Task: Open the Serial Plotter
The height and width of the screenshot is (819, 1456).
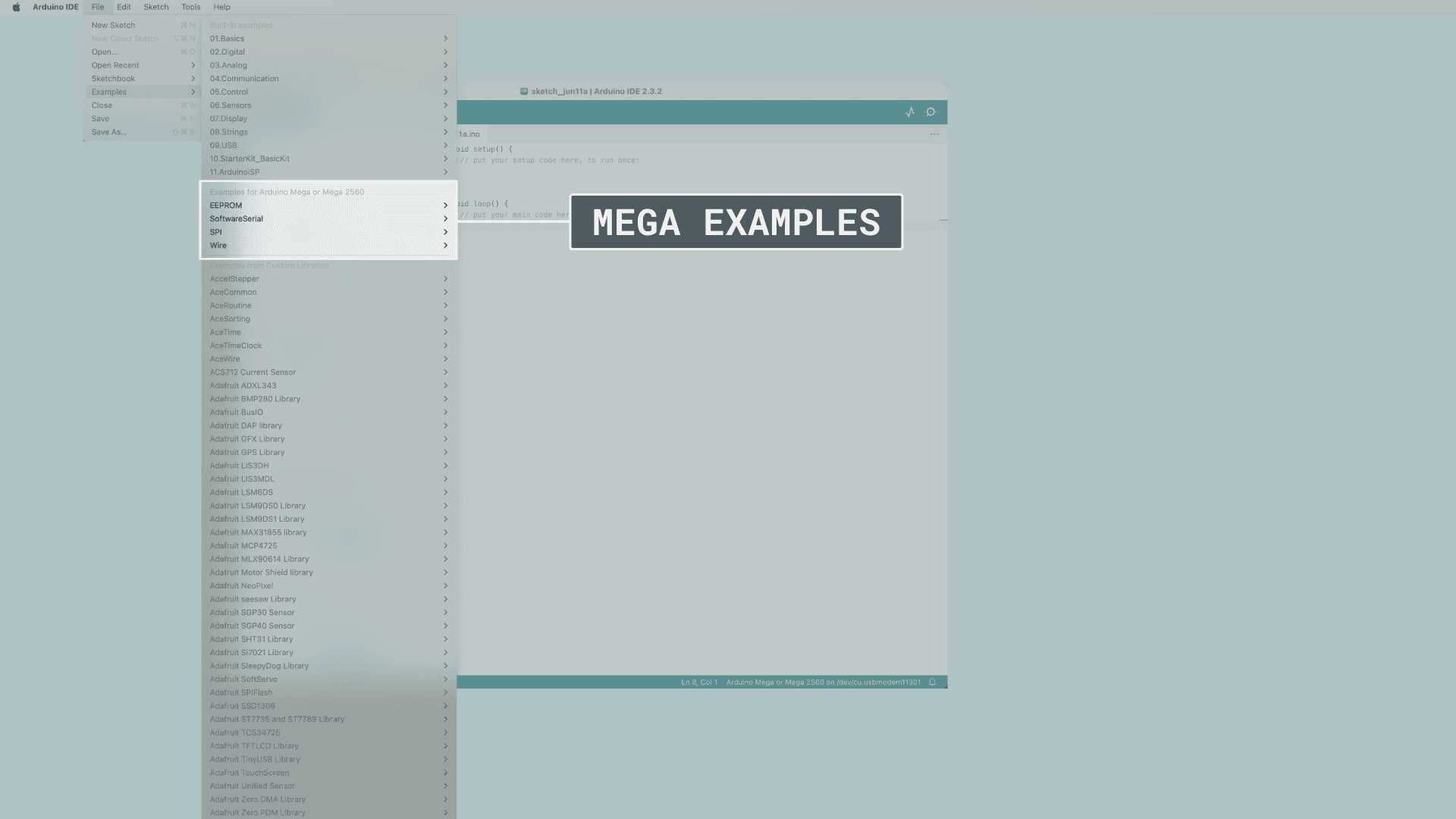Action: [x=909, y=111]
